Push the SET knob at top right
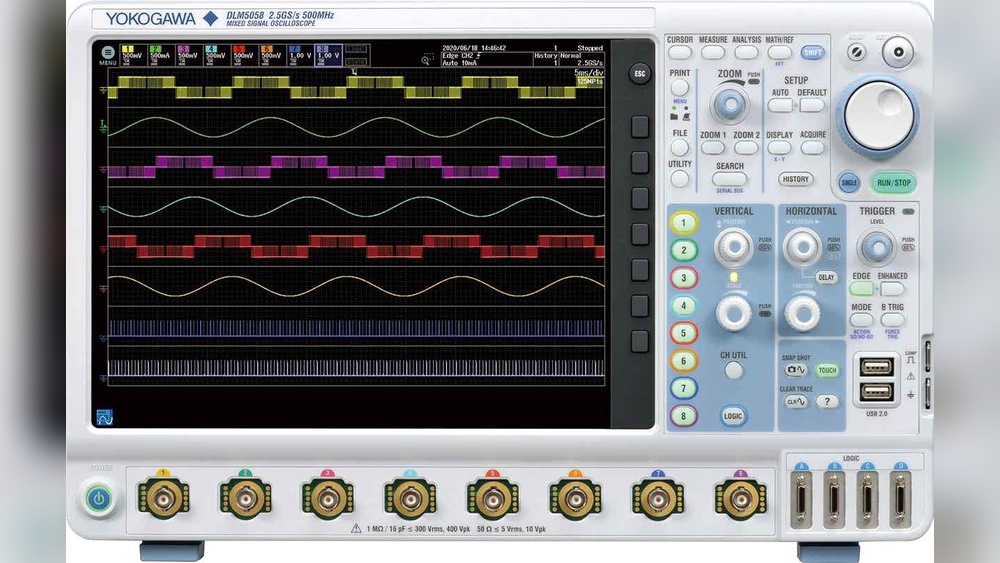 click(898, 52)
